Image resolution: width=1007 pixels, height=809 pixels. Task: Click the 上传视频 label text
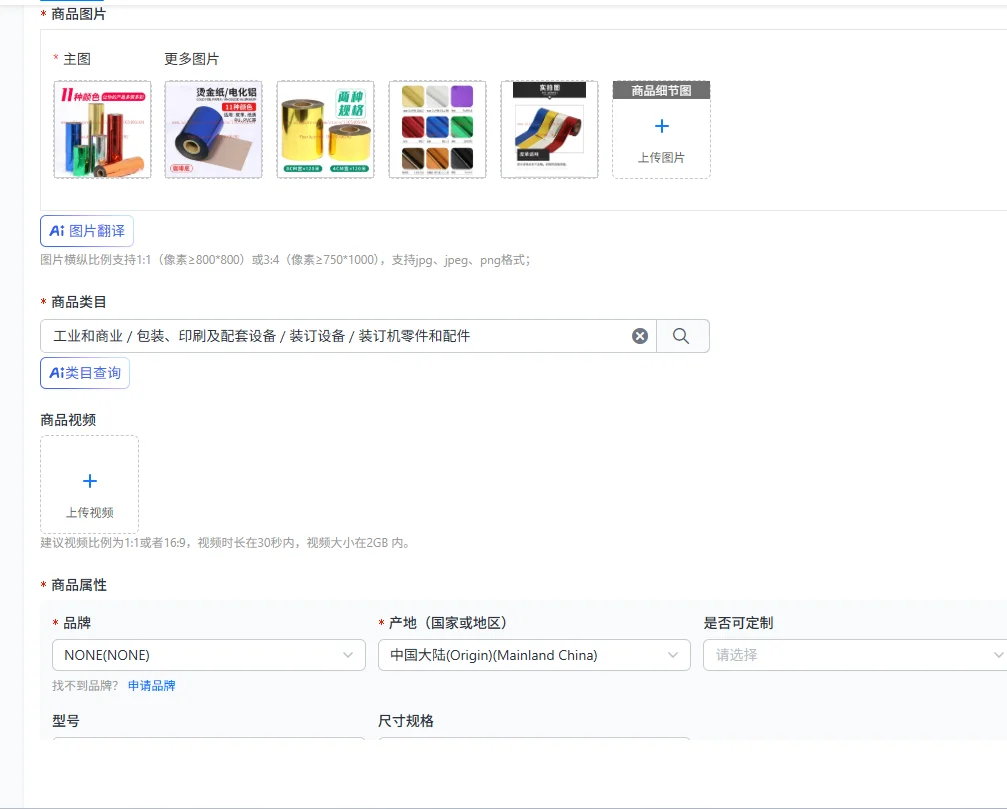point(90,512)
